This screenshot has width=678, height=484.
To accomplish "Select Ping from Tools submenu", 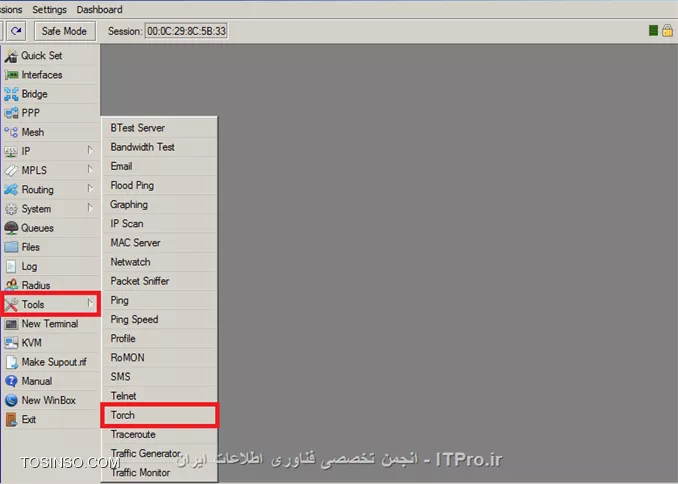I will coord(160,300).
